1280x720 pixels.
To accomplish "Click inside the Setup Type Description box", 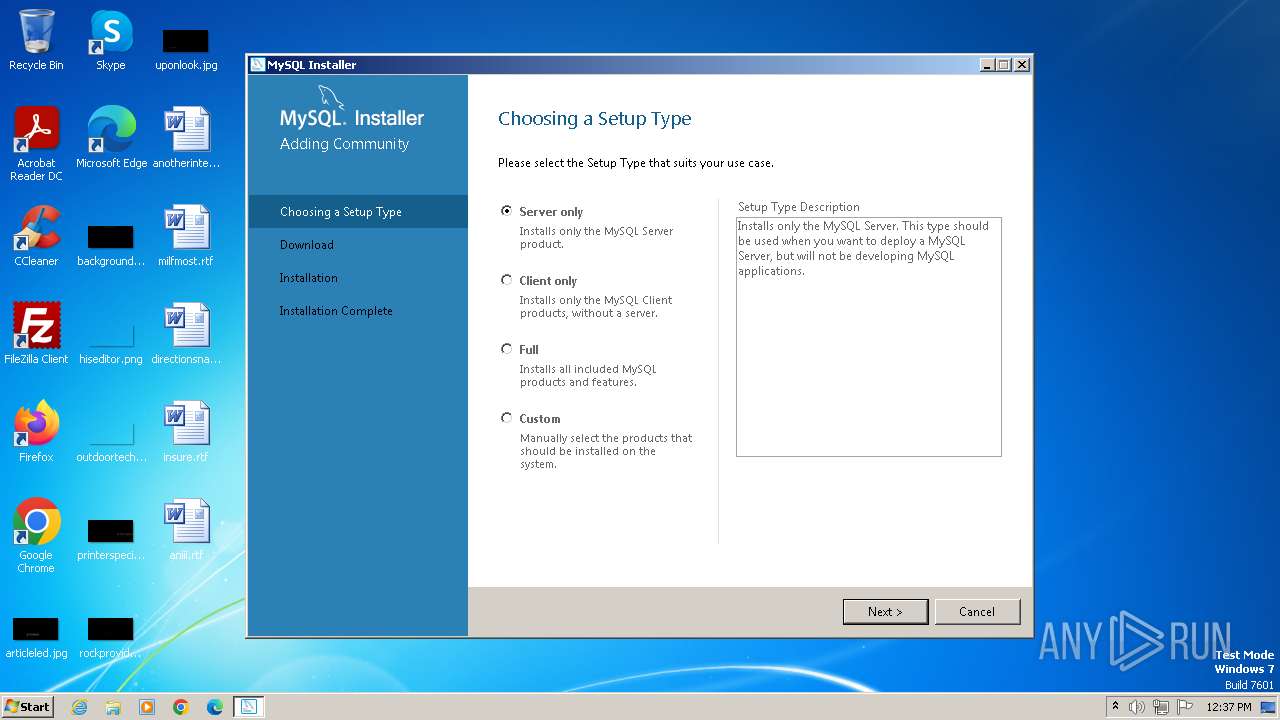I will tap(868, 337).
